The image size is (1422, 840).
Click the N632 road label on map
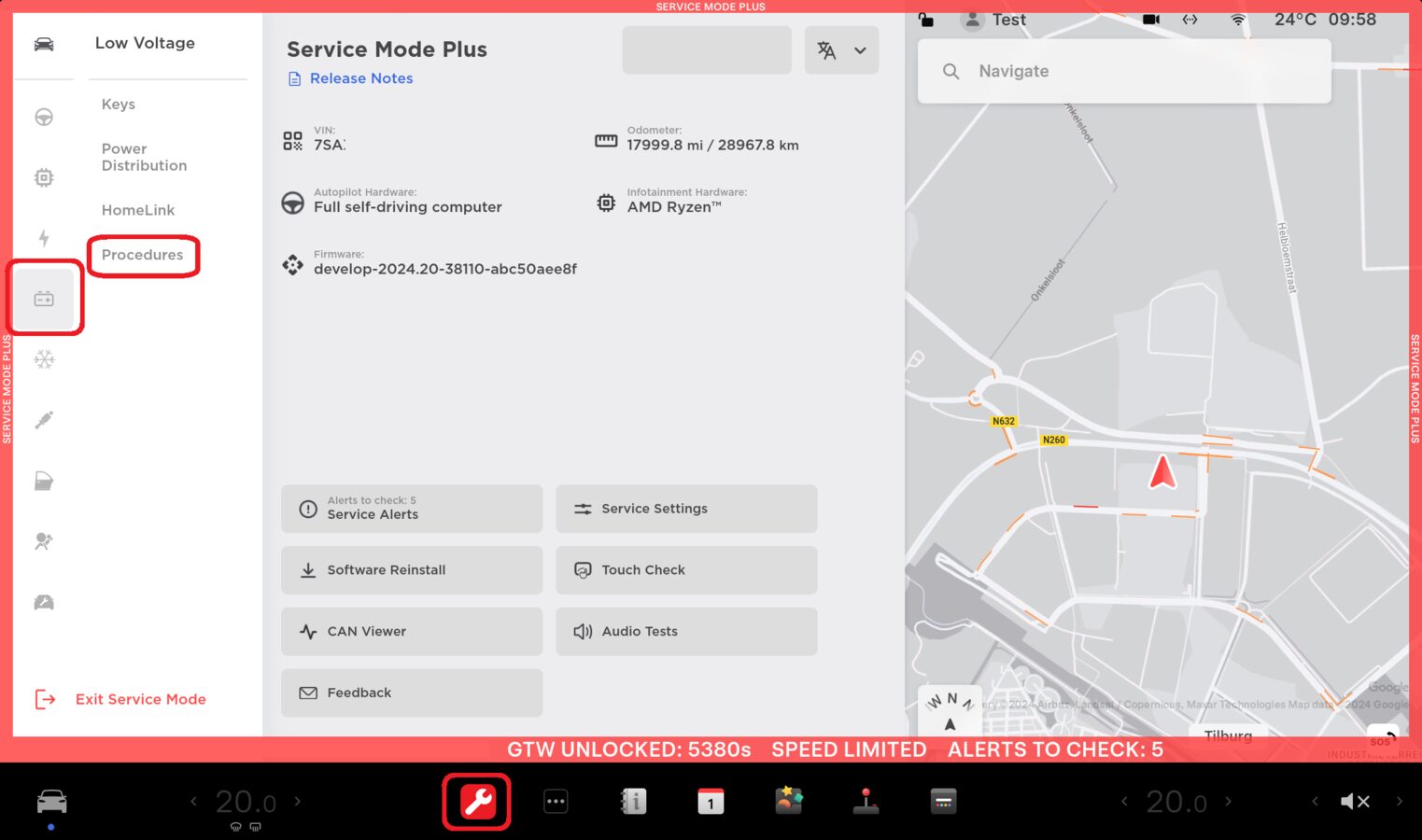1004,421
